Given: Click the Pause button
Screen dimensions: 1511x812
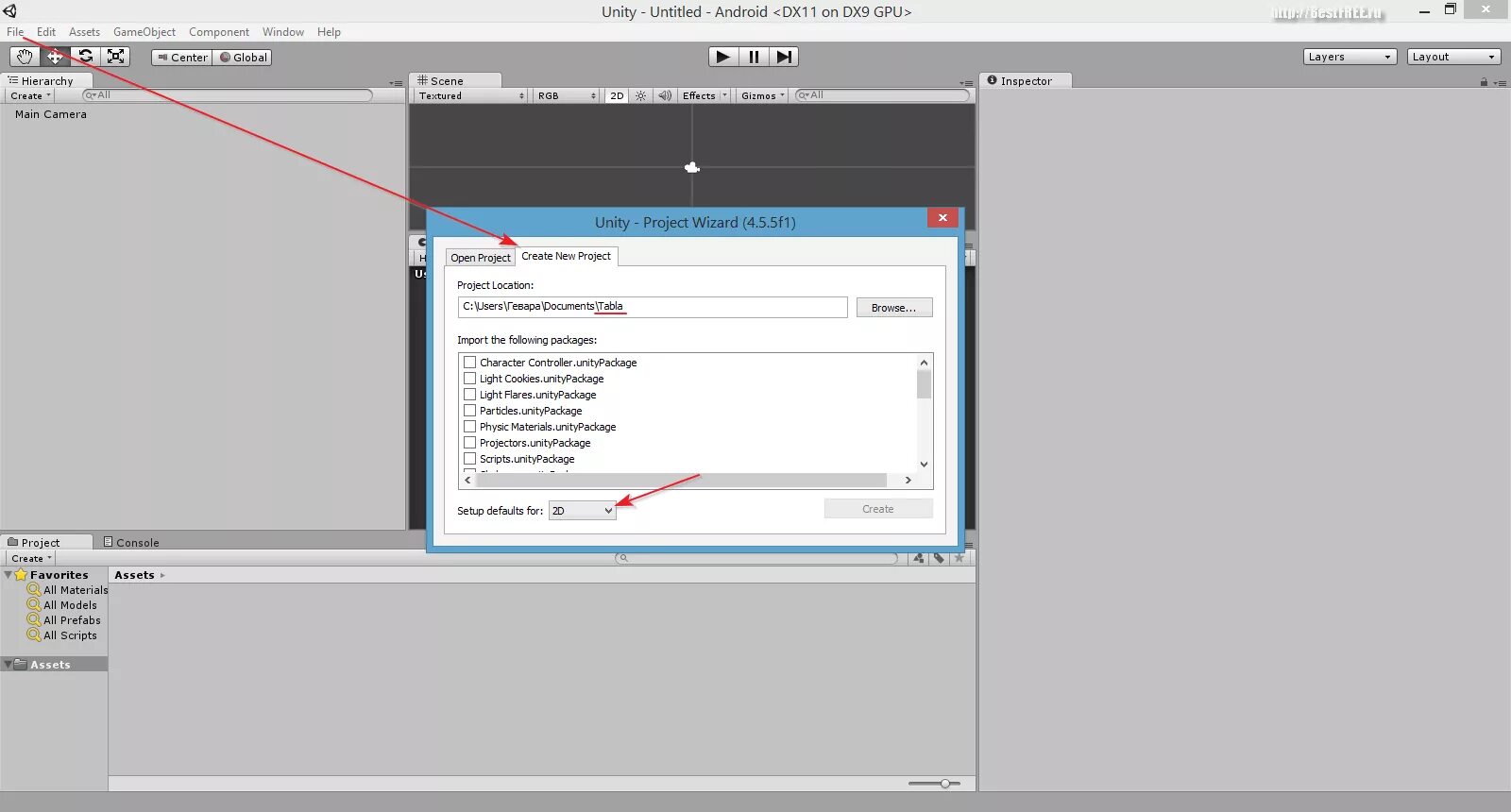Looking at the screenshot, I should point(754,57).
